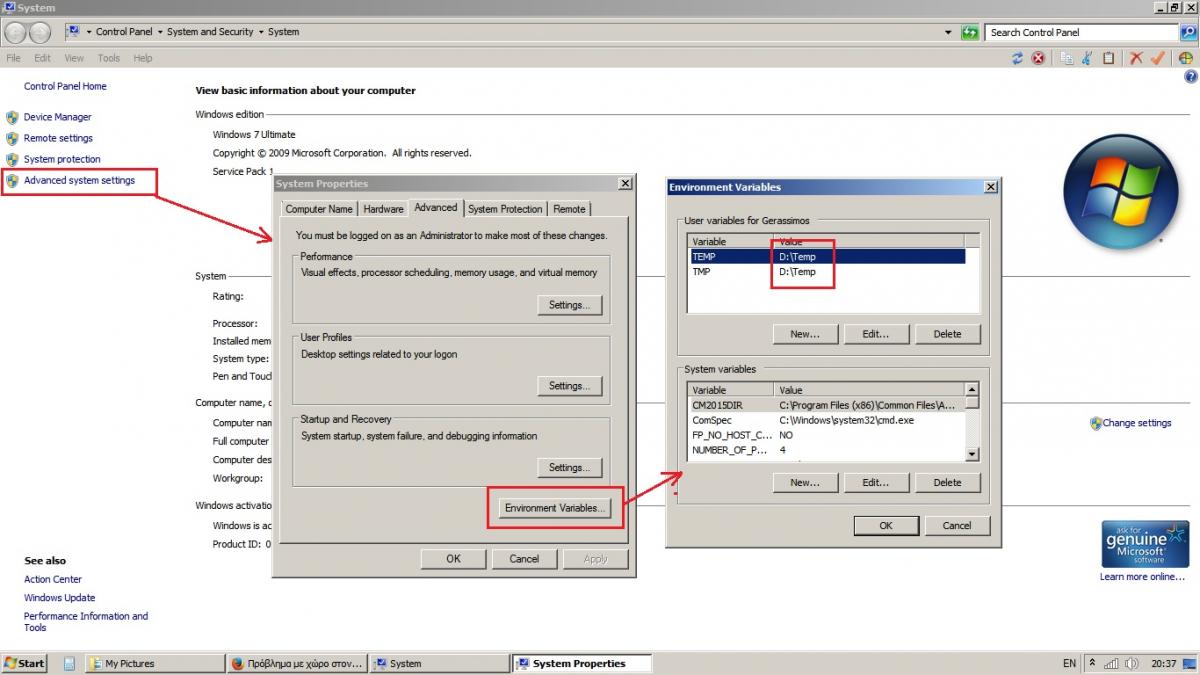
Task: Select the TMP user variable row
Action: pos(827,272)
